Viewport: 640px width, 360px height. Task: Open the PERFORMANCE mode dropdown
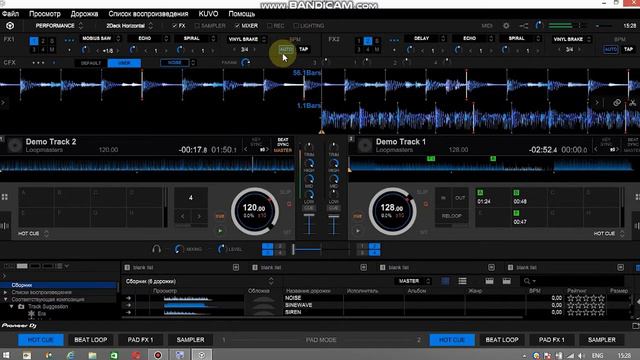click(59, 26)
